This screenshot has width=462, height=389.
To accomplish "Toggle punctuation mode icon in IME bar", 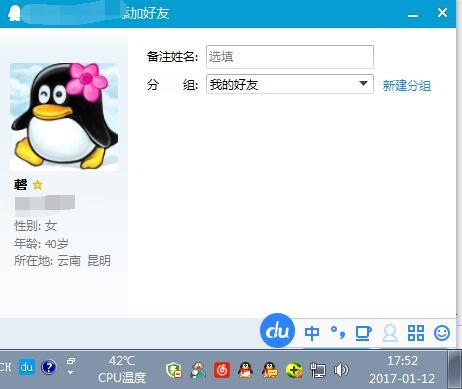I will coord(338,332).
